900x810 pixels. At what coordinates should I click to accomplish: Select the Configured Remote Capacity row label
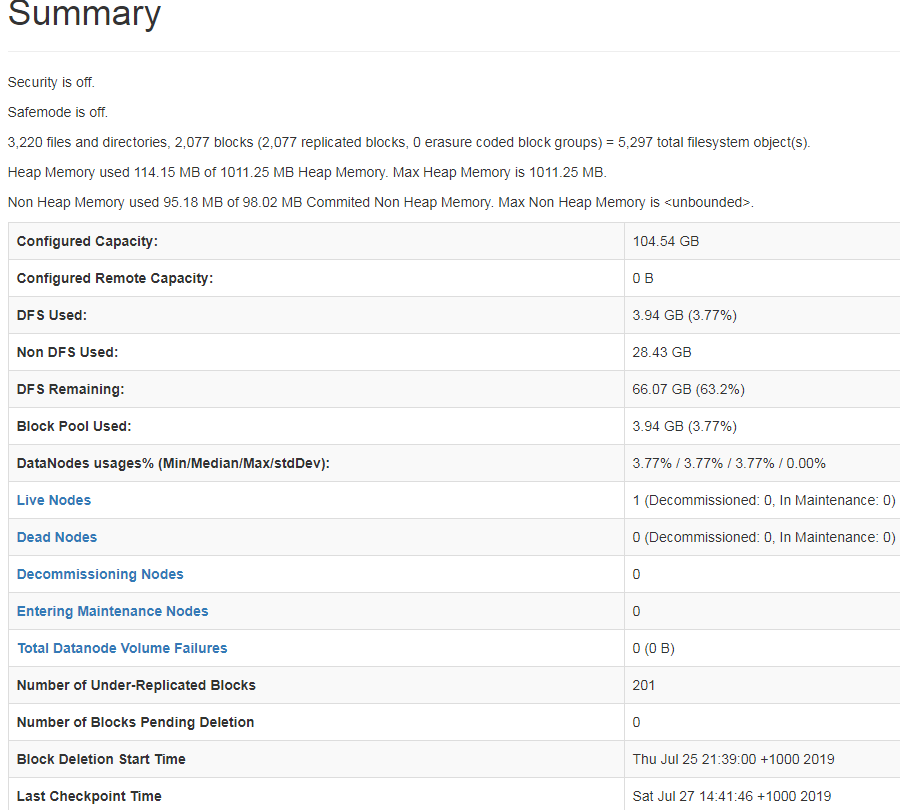[x=115, y=278]
